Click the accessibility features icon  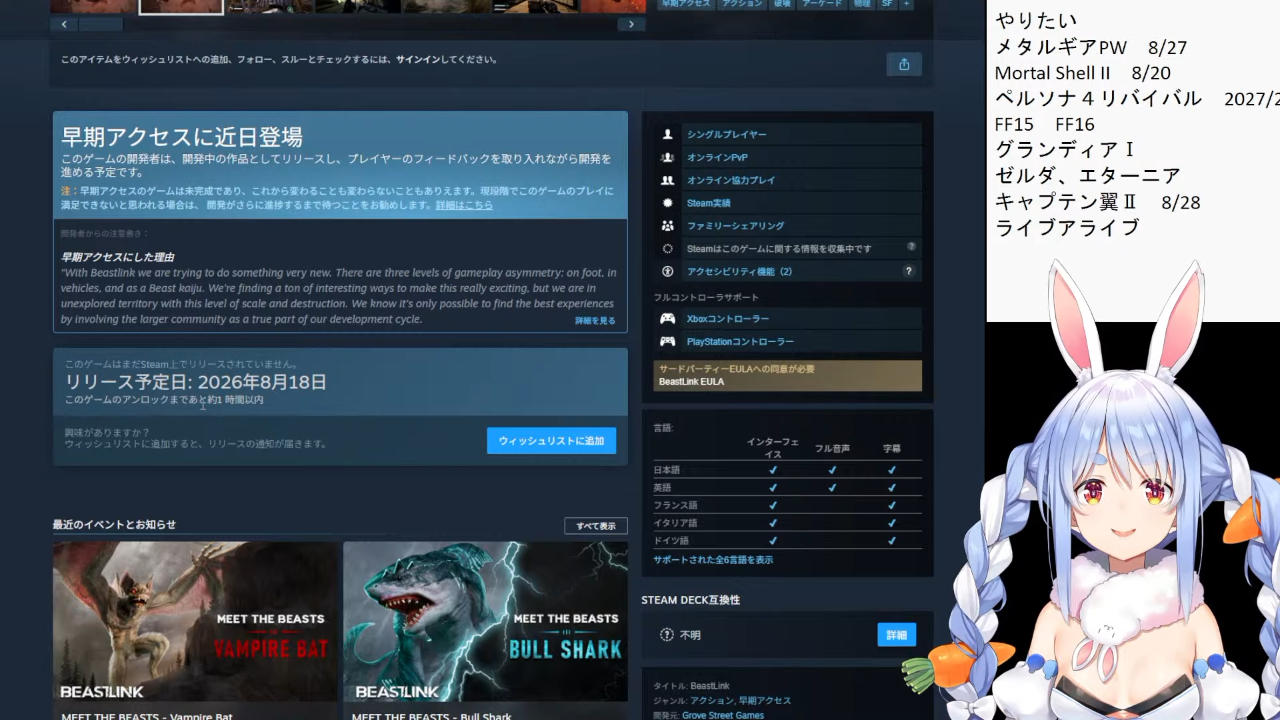(x=668, y=271)
